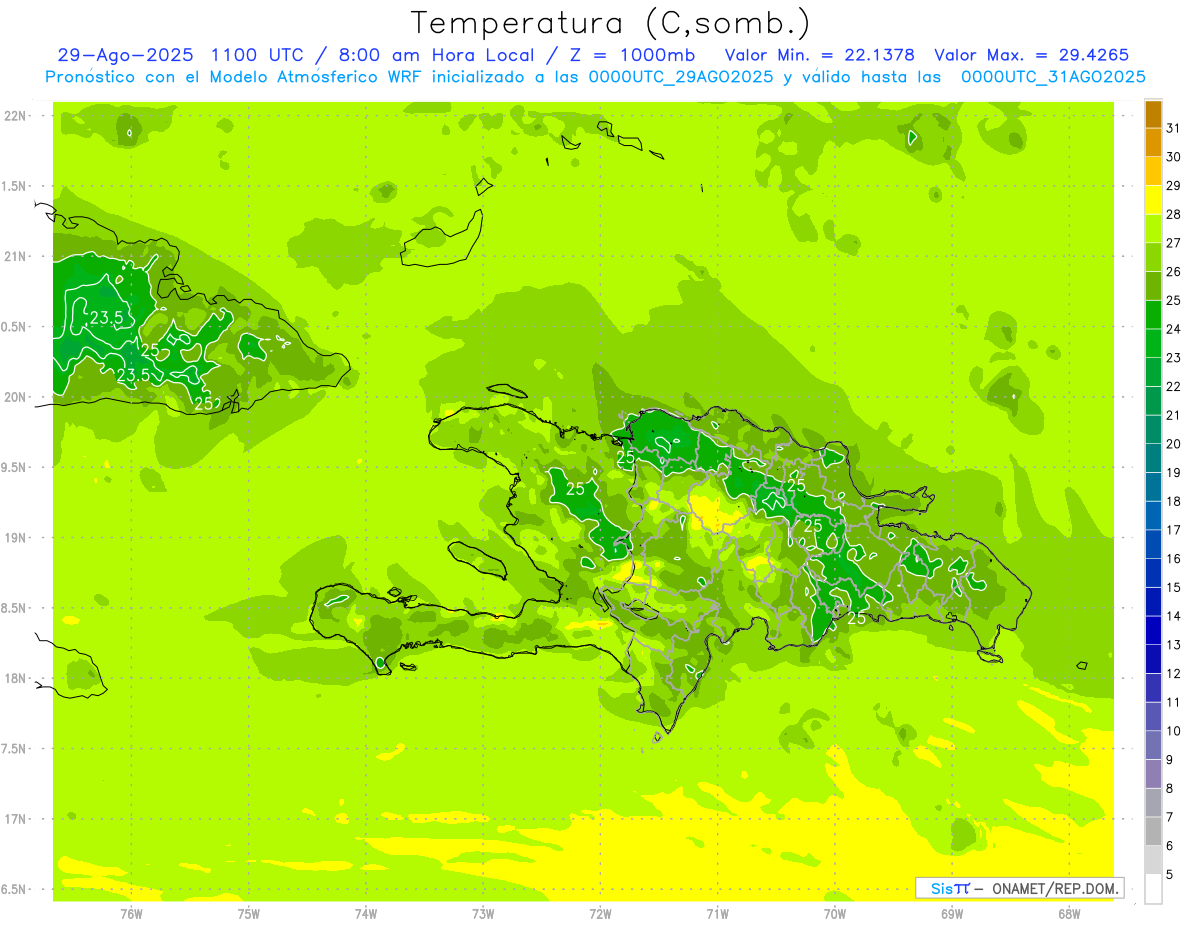Click "0000UTC_29AGO2025" initialization time text
1200x927 pixels.
click(682, 77)
